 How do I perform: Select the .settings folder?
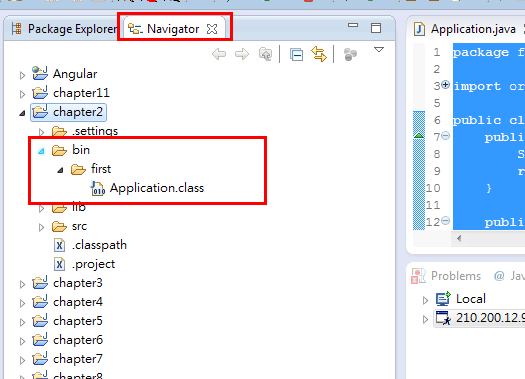pyautogui.click(x=95, y=131)
